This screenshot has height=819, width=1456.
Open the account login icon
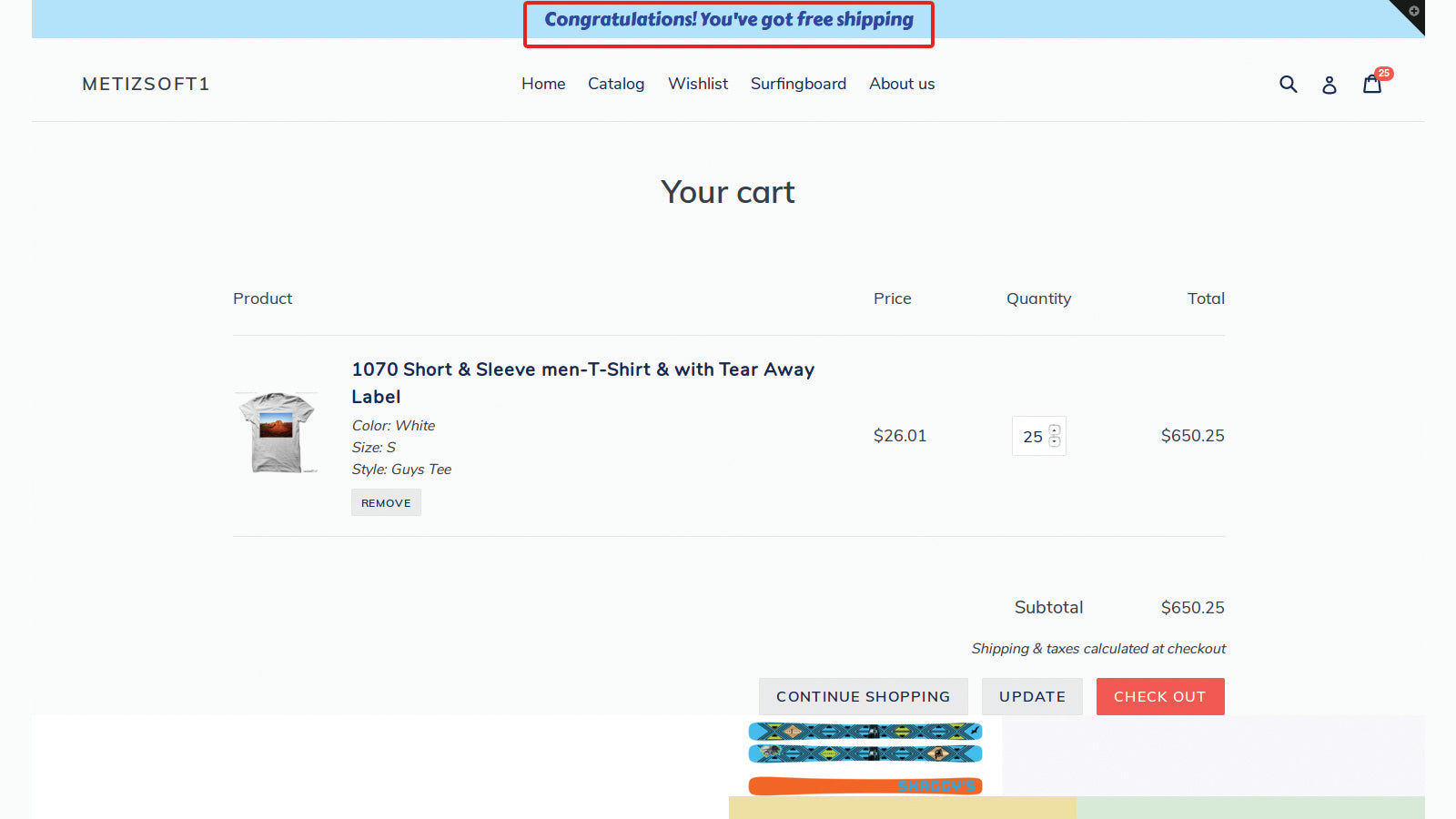pyautogui.click(x=1329, y=84)
